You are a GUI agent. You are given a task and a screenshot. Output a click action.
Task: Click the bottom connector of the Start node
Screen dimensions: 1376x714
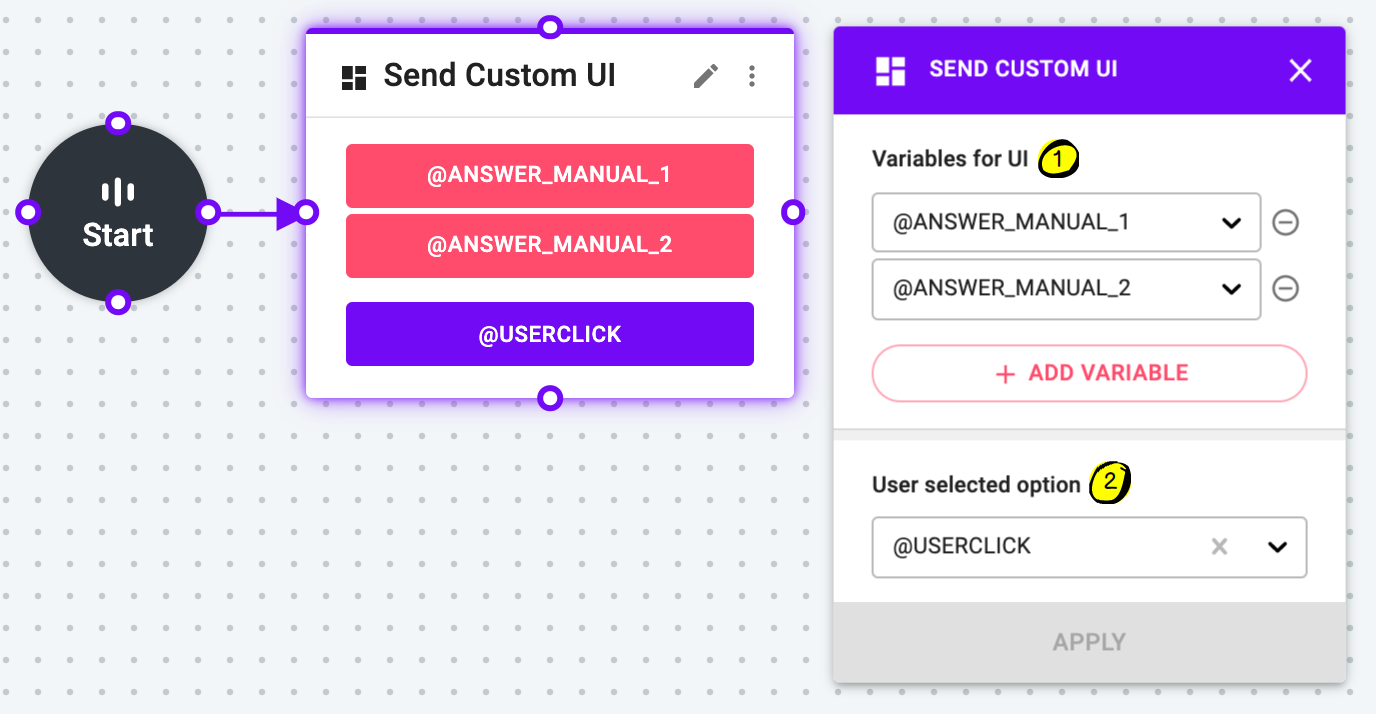coord(118,302)
